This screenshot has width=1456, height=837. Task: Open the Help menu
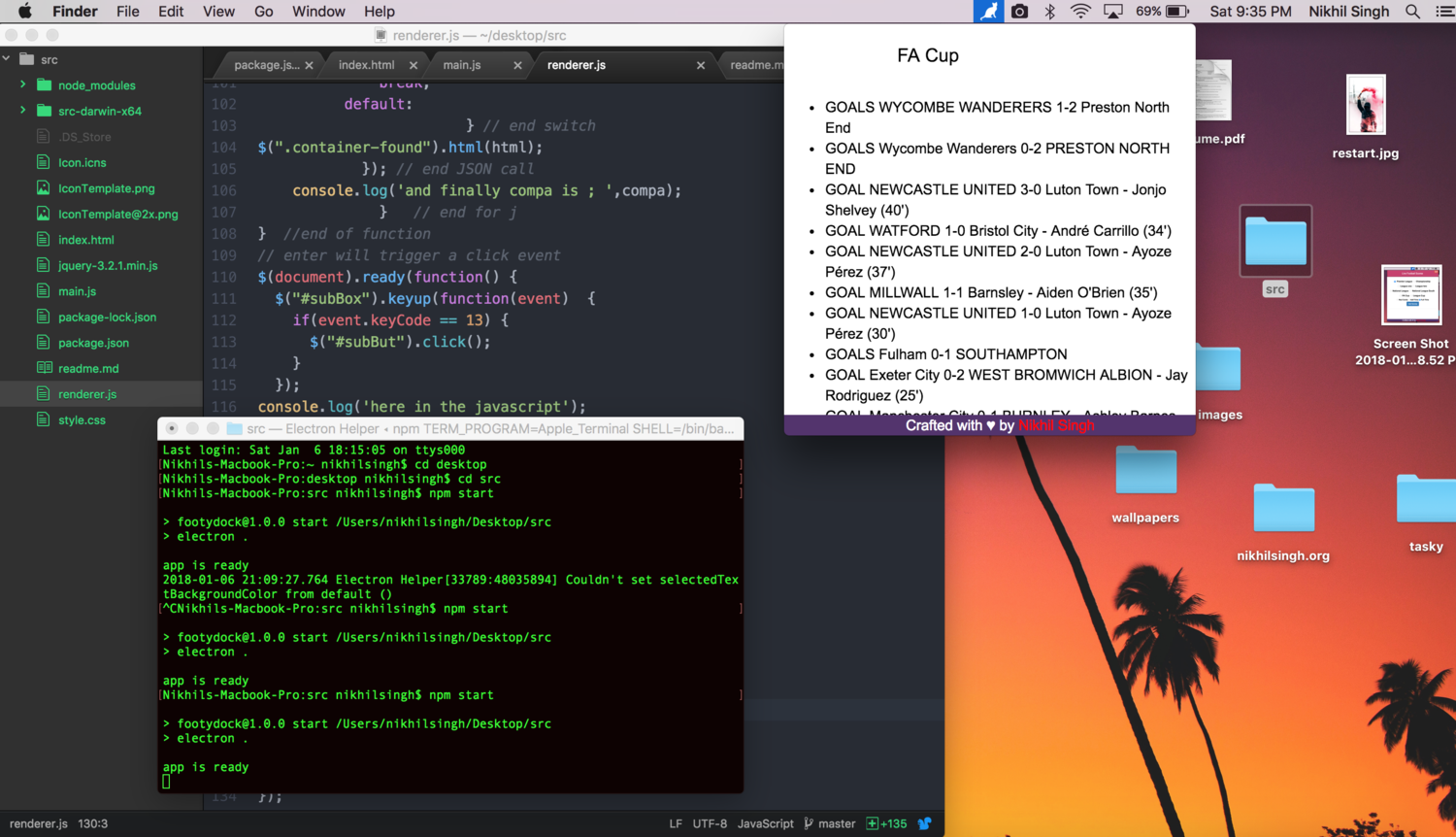pos(380,12)
